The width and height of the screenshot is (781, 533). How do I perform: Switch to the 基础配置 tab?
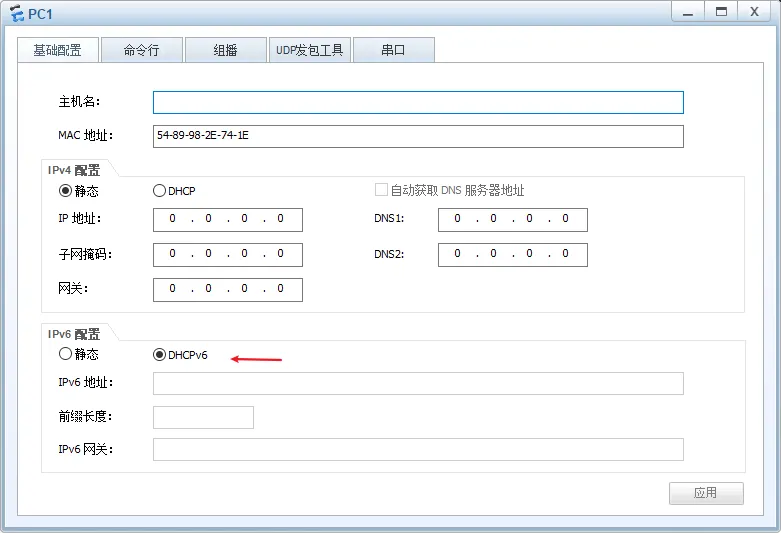click(x=58, y=50)
